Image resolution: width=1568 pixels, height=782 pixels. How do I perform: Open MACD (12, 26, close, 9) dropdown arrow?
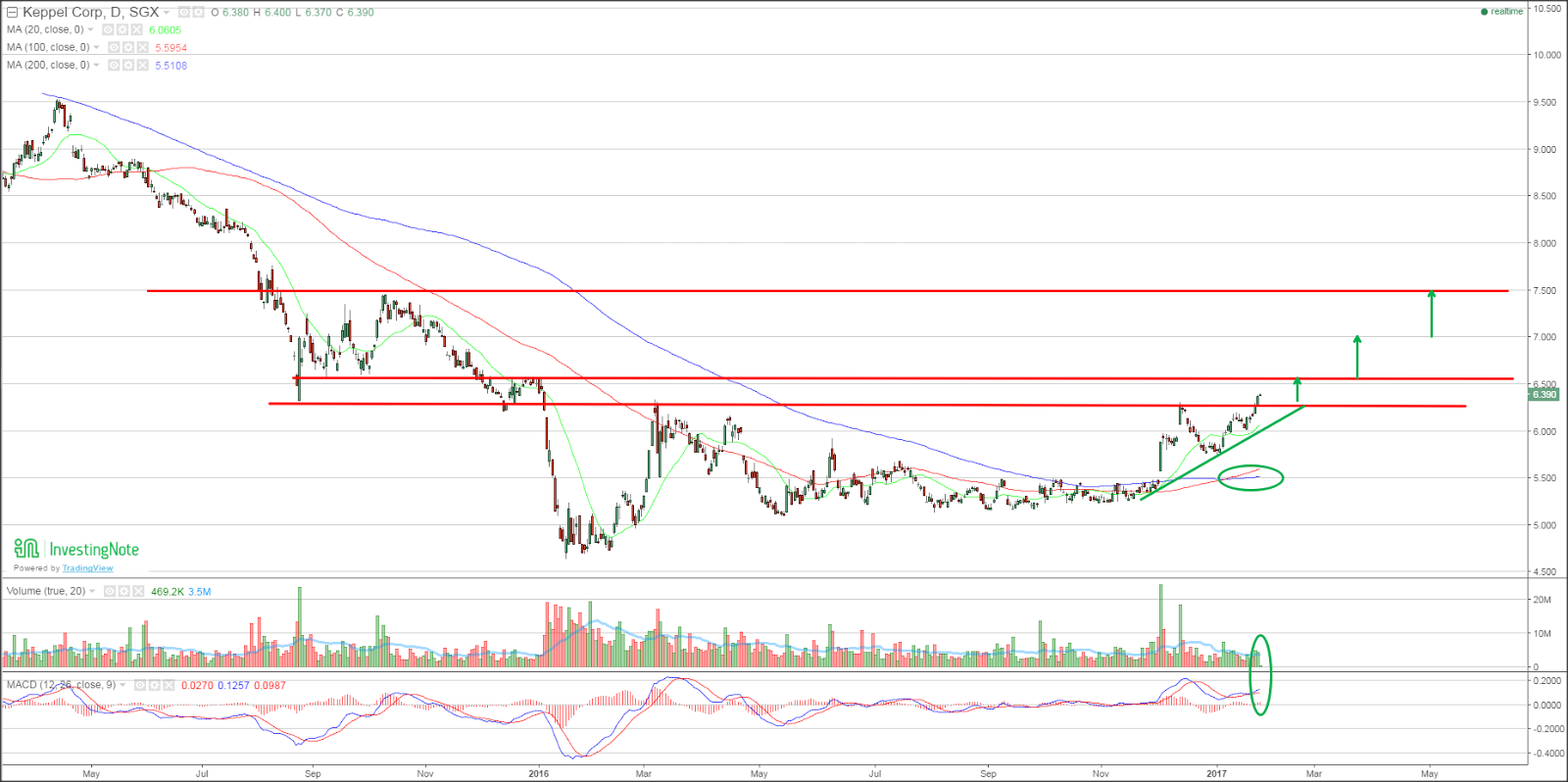pos(122,685)
